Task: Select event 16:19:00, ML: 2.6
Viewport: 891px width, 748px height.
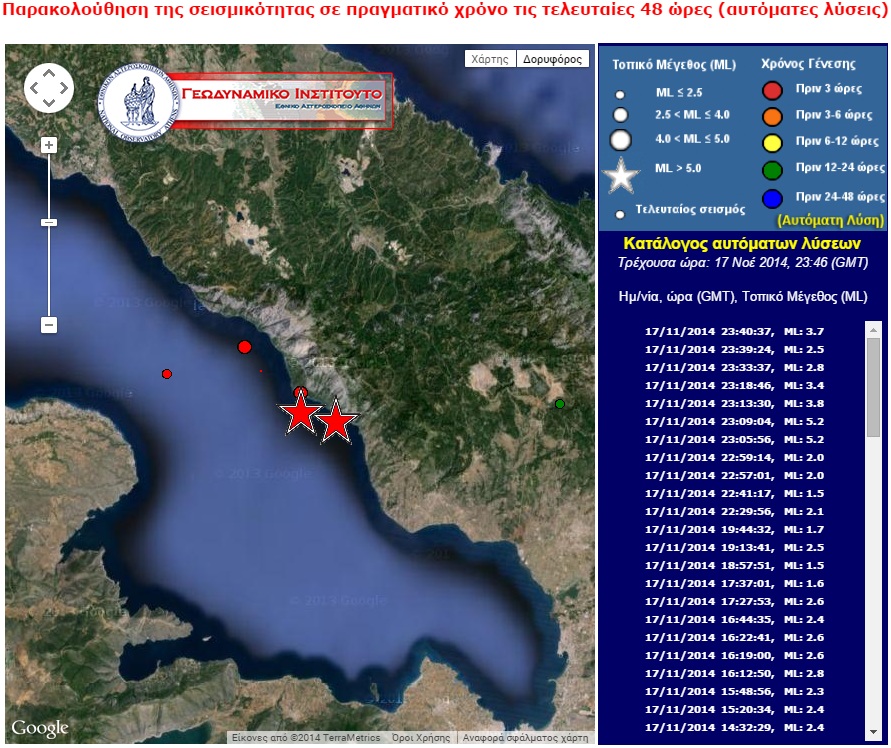Action: tap(734, 655)
